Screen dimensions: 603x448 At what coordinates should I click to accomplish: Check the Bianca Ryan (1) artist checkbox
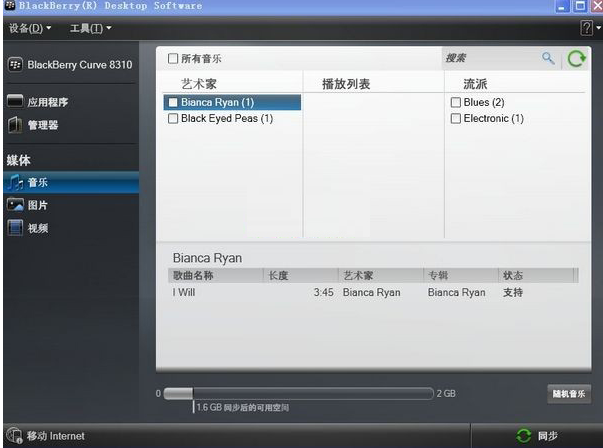(x=173, y=102)
